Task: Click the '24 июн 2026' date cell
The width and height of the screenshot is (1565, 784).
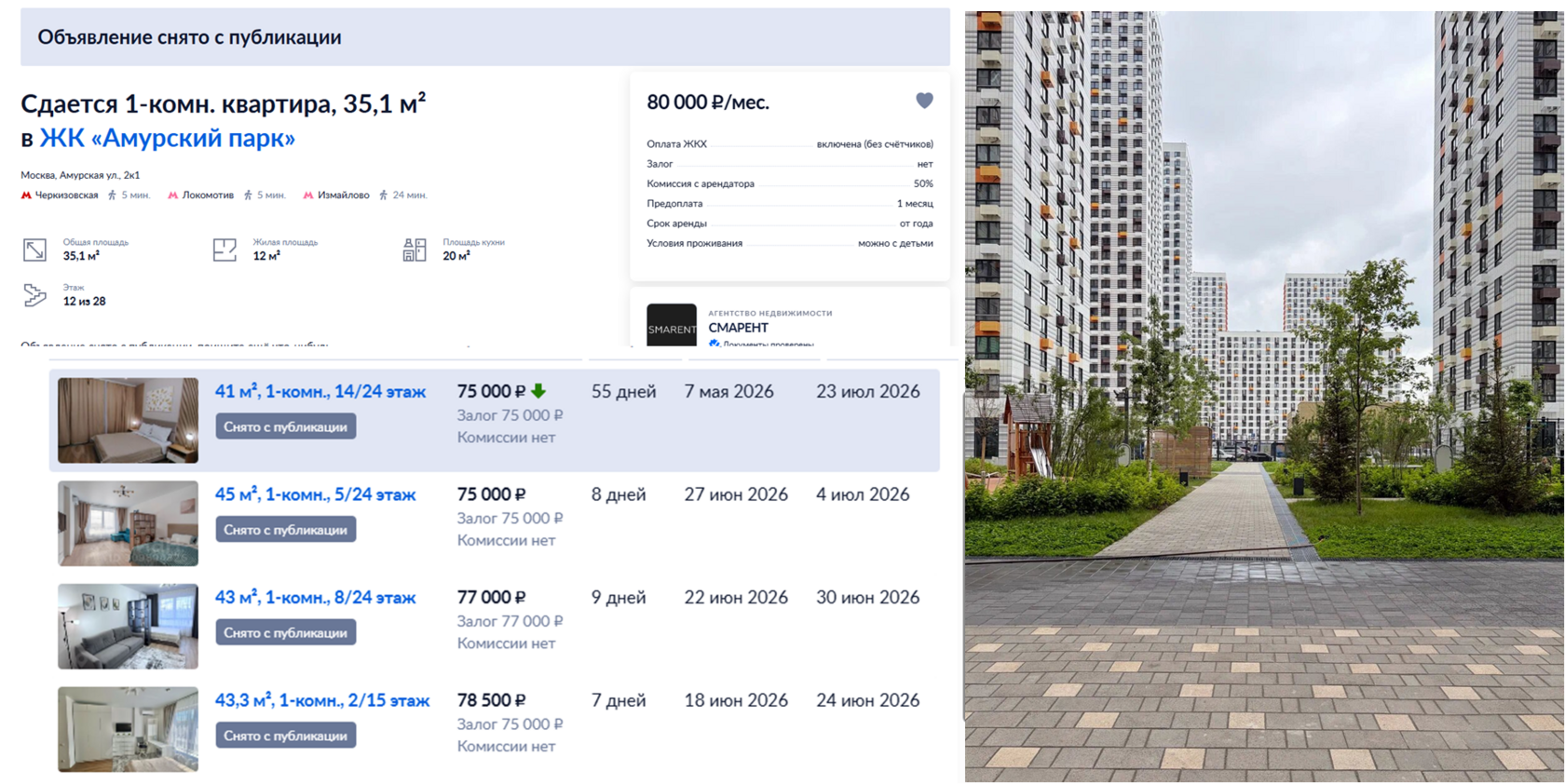Action: (868, 700)
